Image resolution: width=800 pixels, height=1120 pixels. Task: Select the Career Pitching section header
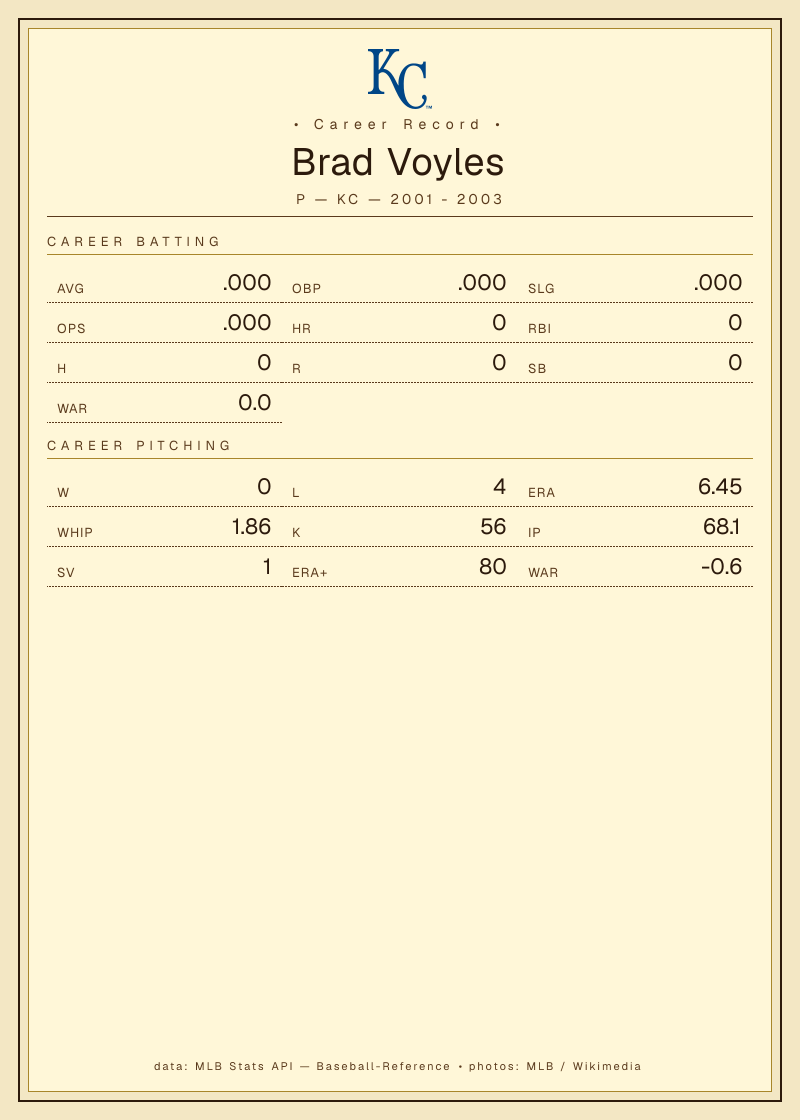click(139, 446)
